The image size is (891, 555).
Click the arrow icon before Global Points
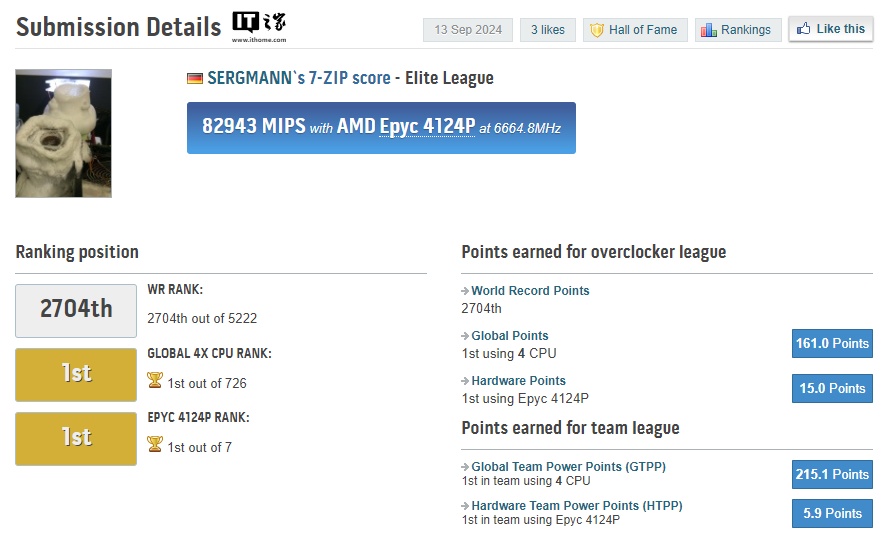465,336
